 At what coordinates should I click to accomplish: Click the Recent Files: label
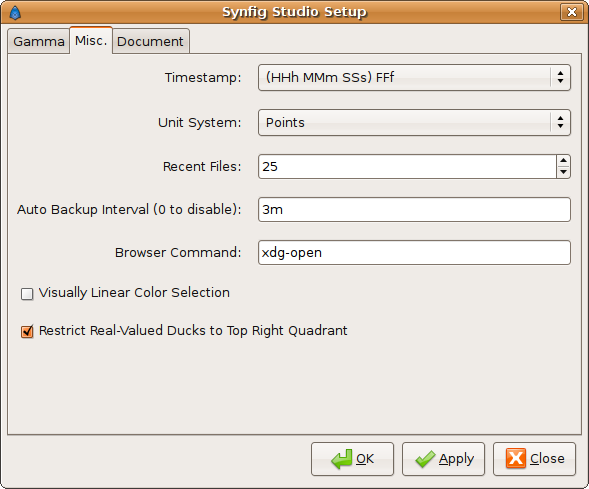click(202, 166)
